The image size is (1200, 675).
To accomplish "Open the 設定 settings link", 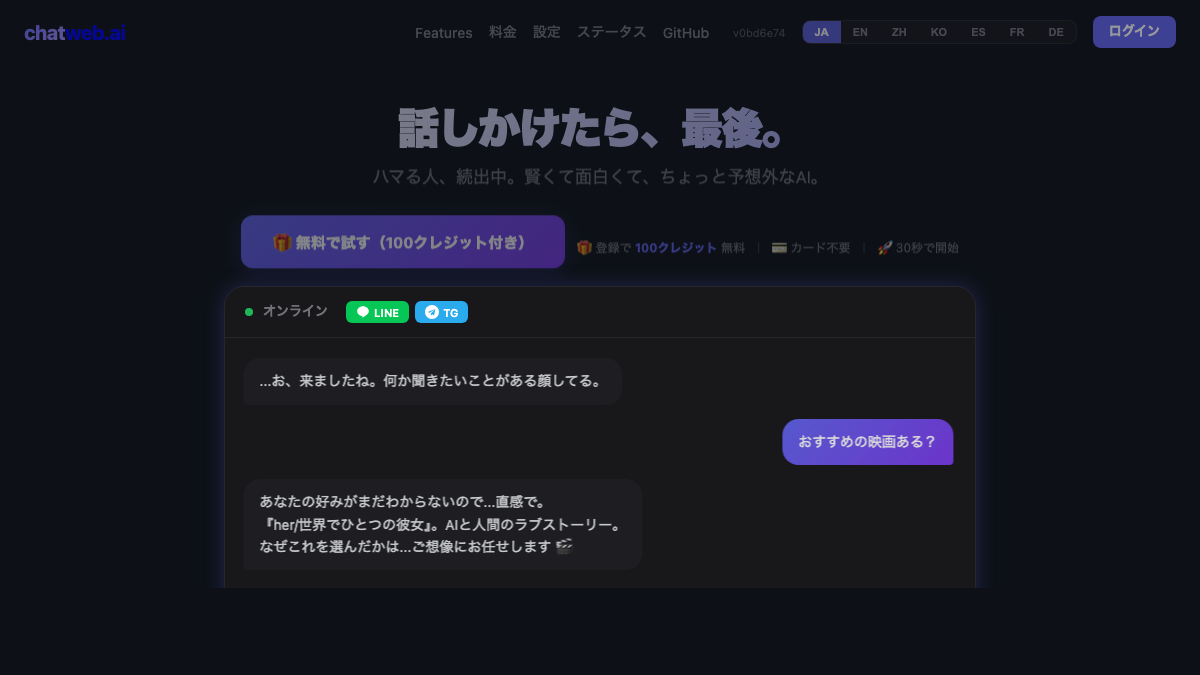I will tap(546, 32).
